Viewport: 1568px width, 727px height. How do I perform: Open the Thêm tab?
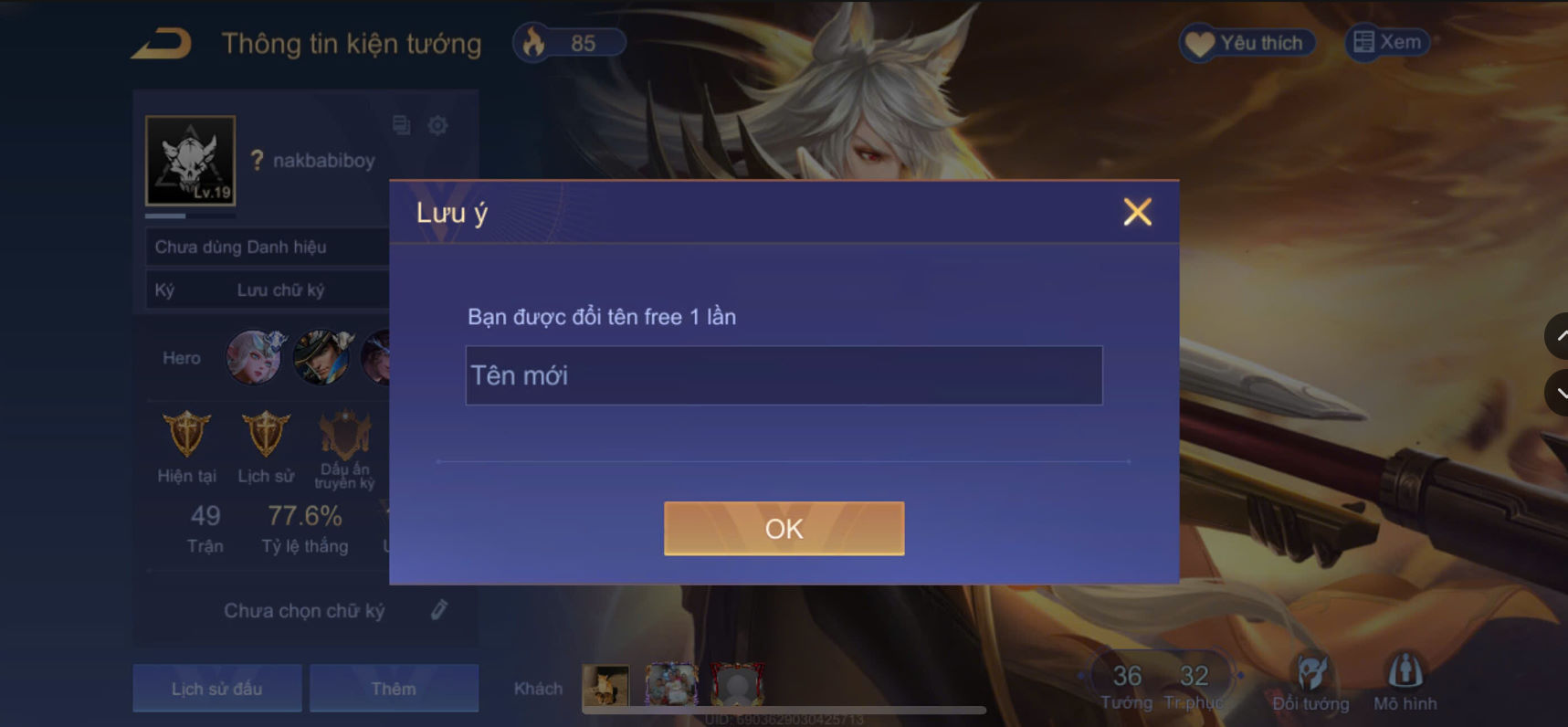[x=394, y=688]
